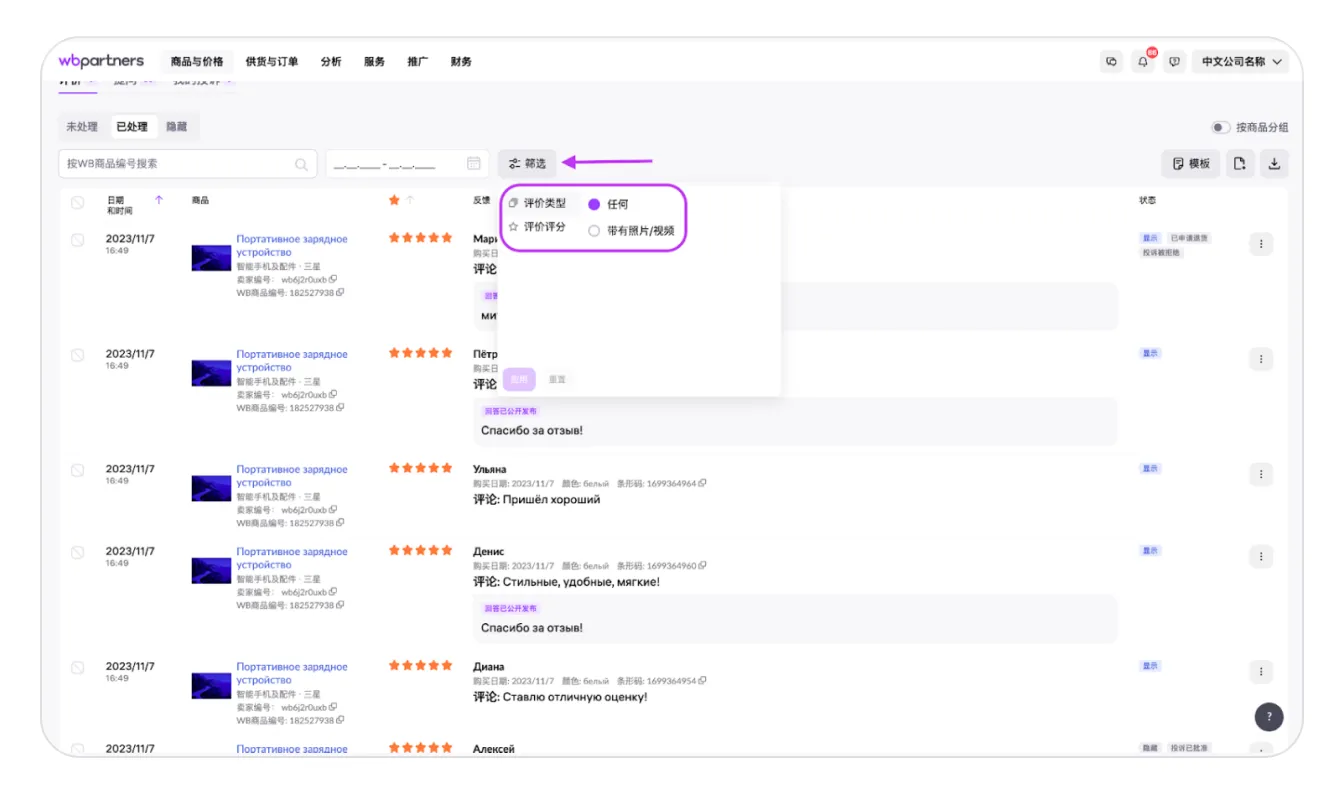
Task: Open the 分析 top menu
Action: tap(331, 62)
